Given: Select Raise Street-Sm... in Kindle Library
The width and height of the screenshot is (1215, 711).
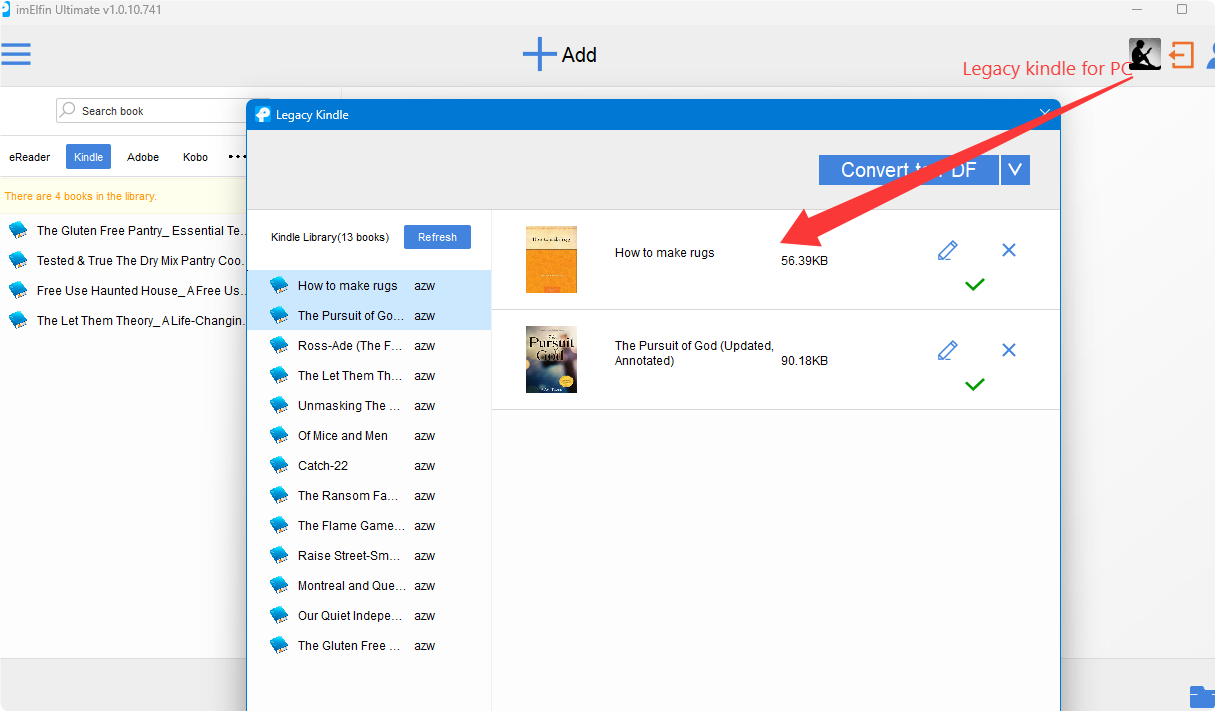Looking at the screenshot, I should tap(369, 555).
